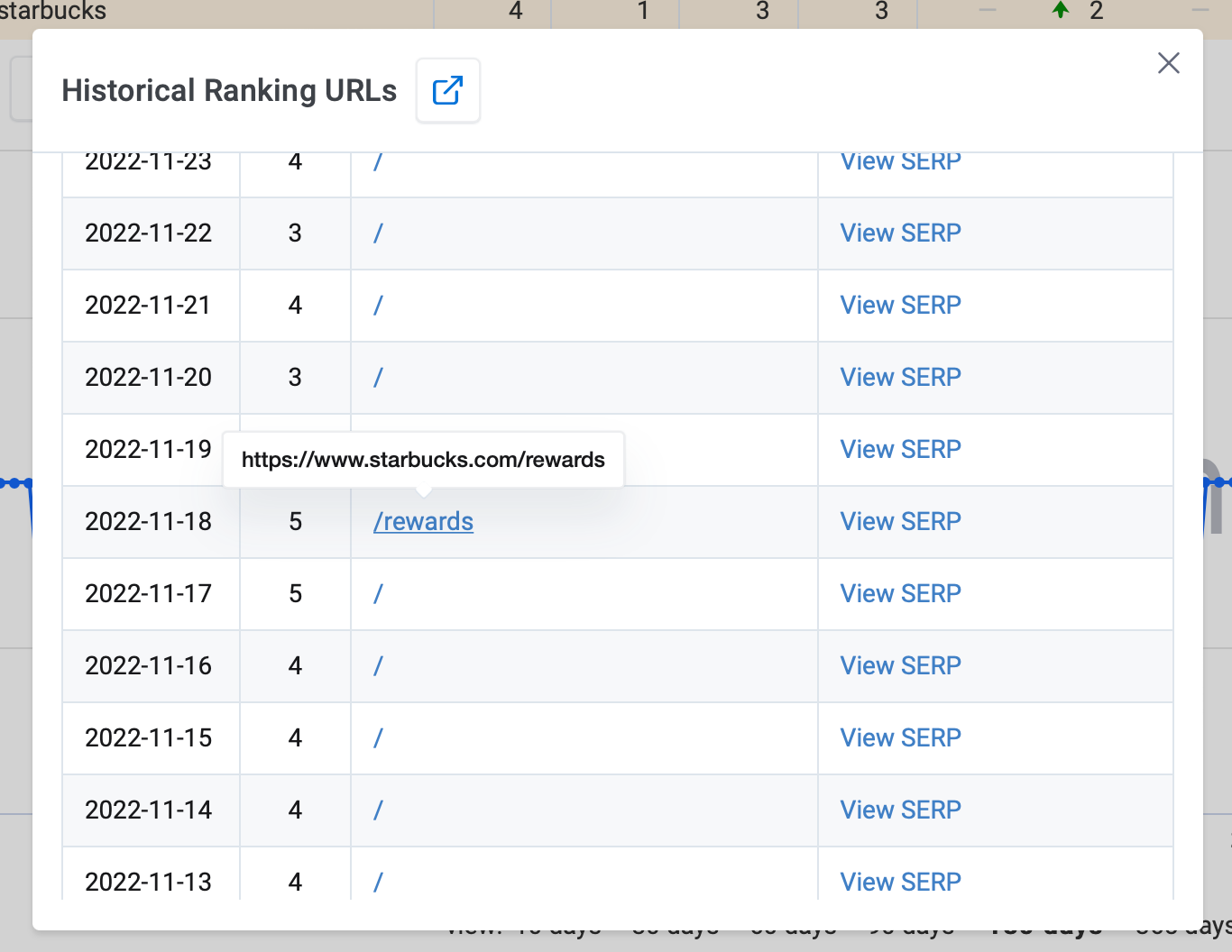
Task: Click rank value 4 for 2022-11-21
Action: (295, 305)
